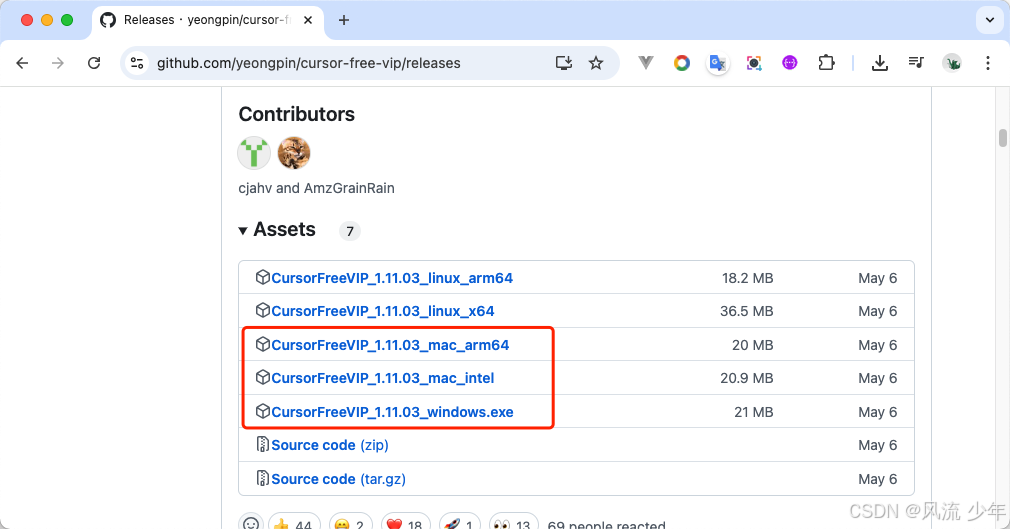This screenshot has width=1010, height=529.
Task: Show browser downloads
Action: (879, 63)
